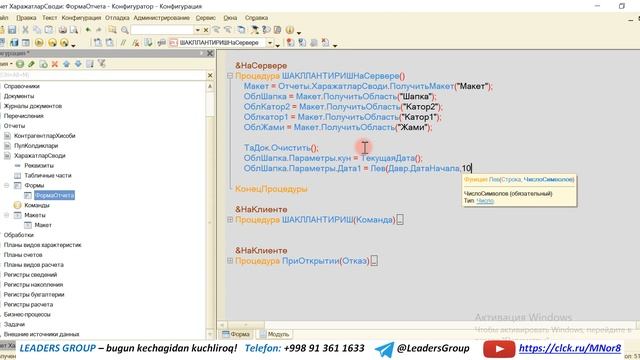The image size is (640, 360).
Task: Click the Add comment slashes icon
Action: pyautogui.click(x=123, y=42)
